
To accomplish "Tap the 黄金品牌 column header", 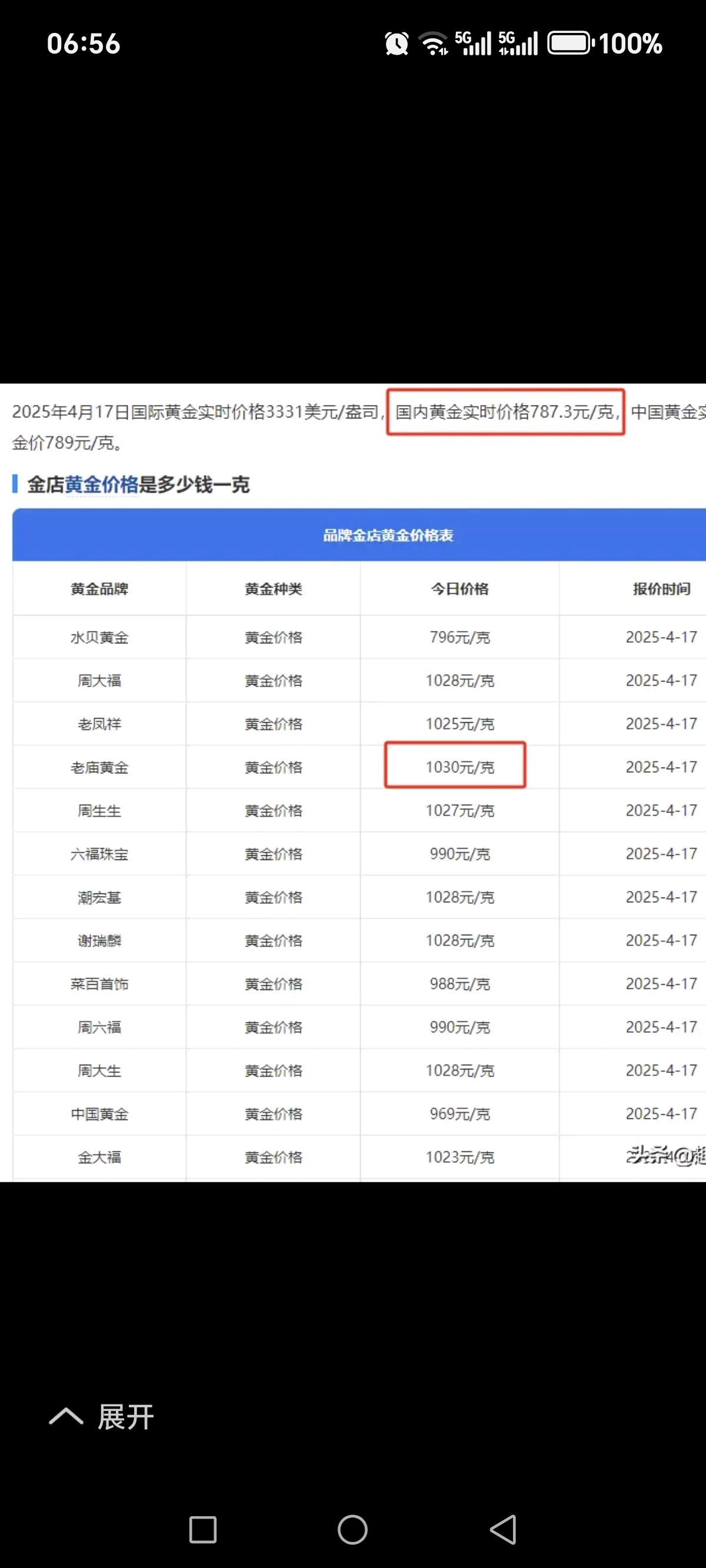I will coord(99,589).
